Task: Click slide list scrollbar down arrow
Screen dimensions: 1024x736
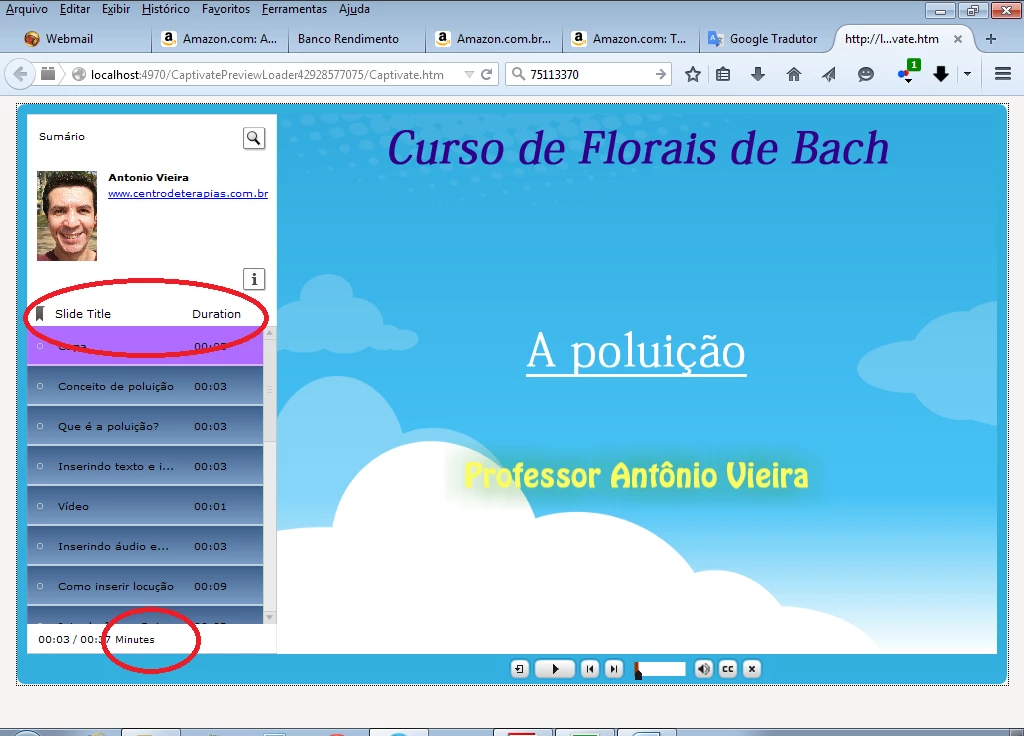Action: 269,617
